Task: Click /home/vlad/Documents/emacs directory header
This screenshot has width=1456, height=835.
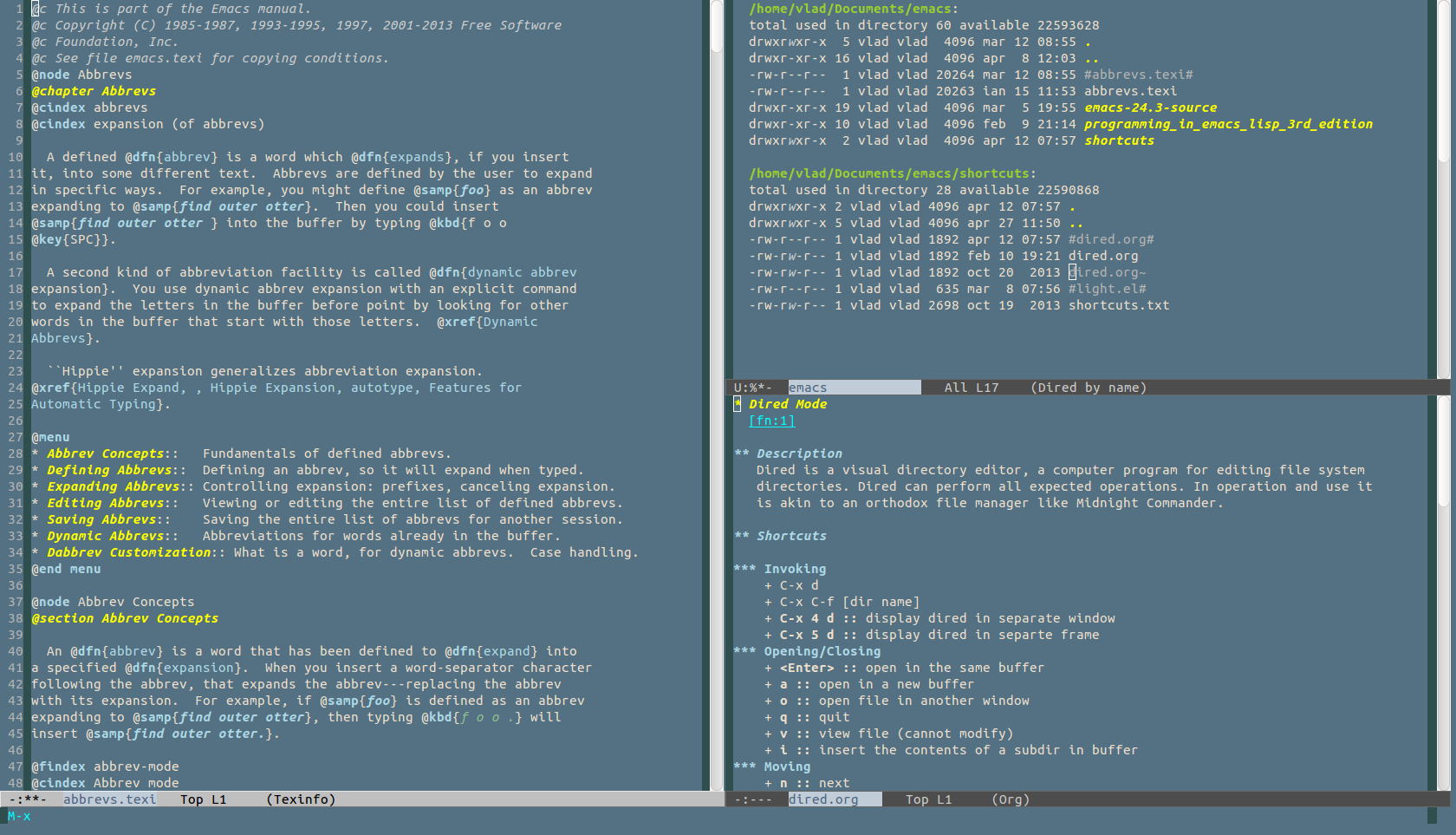Action: [x=850, y=9]
